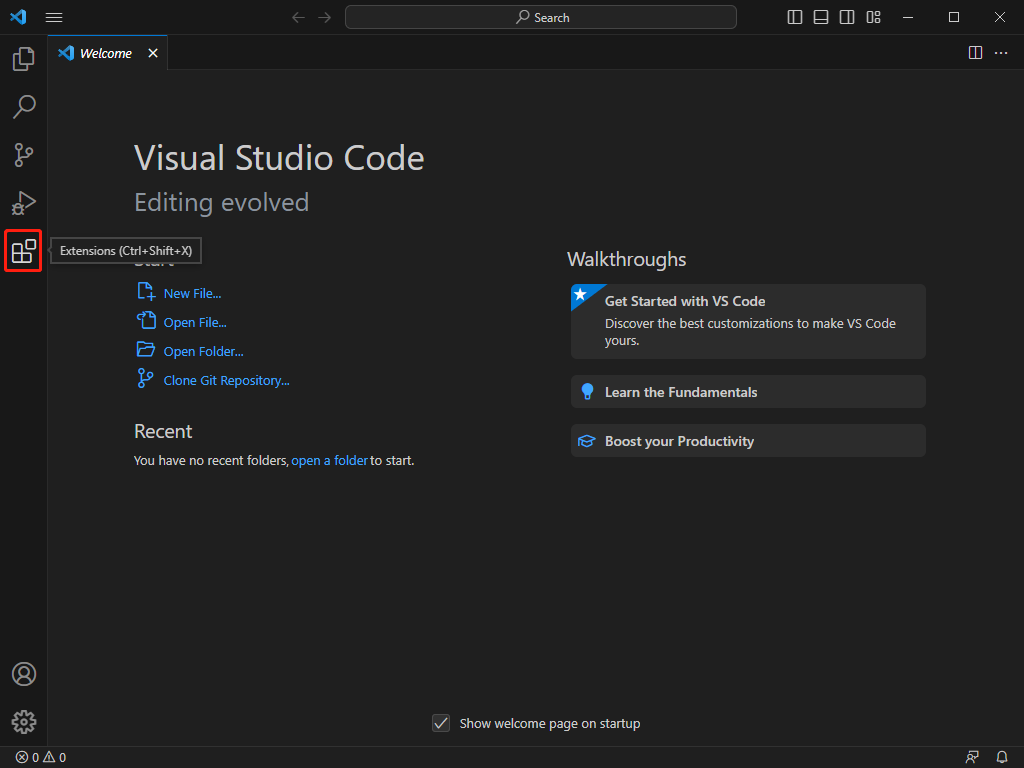Open the More Actions ellipsis menu
Screen dimensions: 1024x768
pyautogui.click(x=1001, y=53)
